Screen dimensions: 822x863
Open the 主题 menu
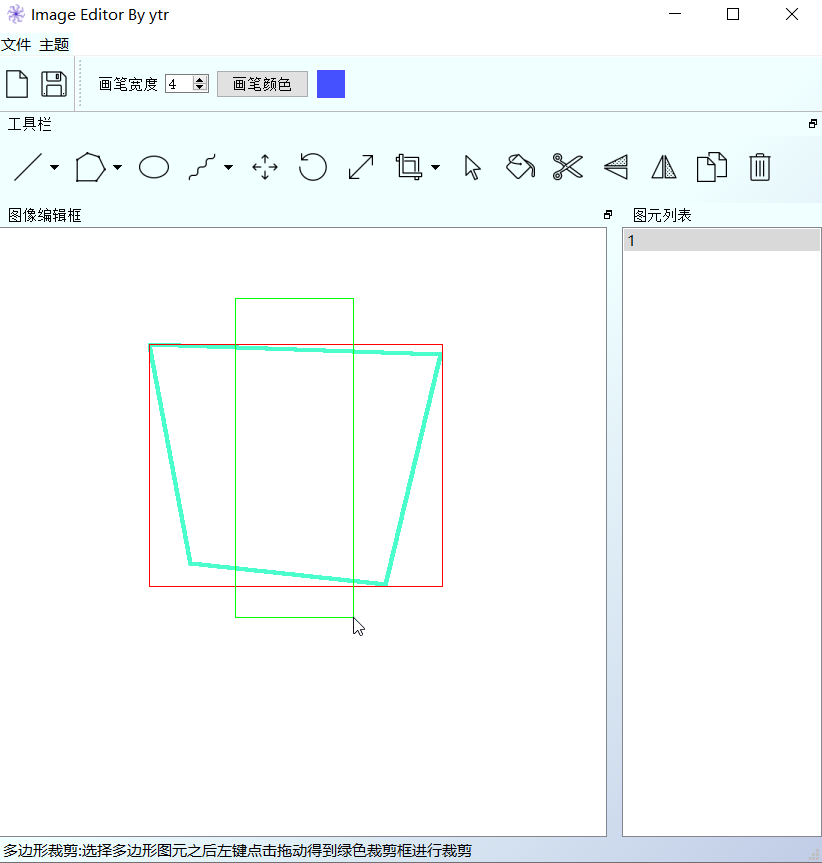point(54,45)
